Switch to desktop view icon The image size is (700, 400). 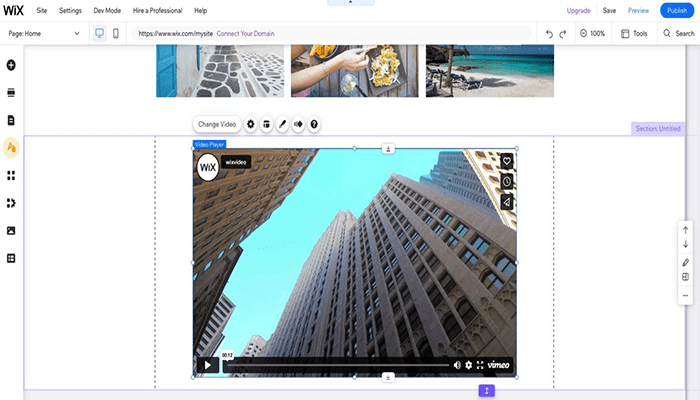(100, 33)
